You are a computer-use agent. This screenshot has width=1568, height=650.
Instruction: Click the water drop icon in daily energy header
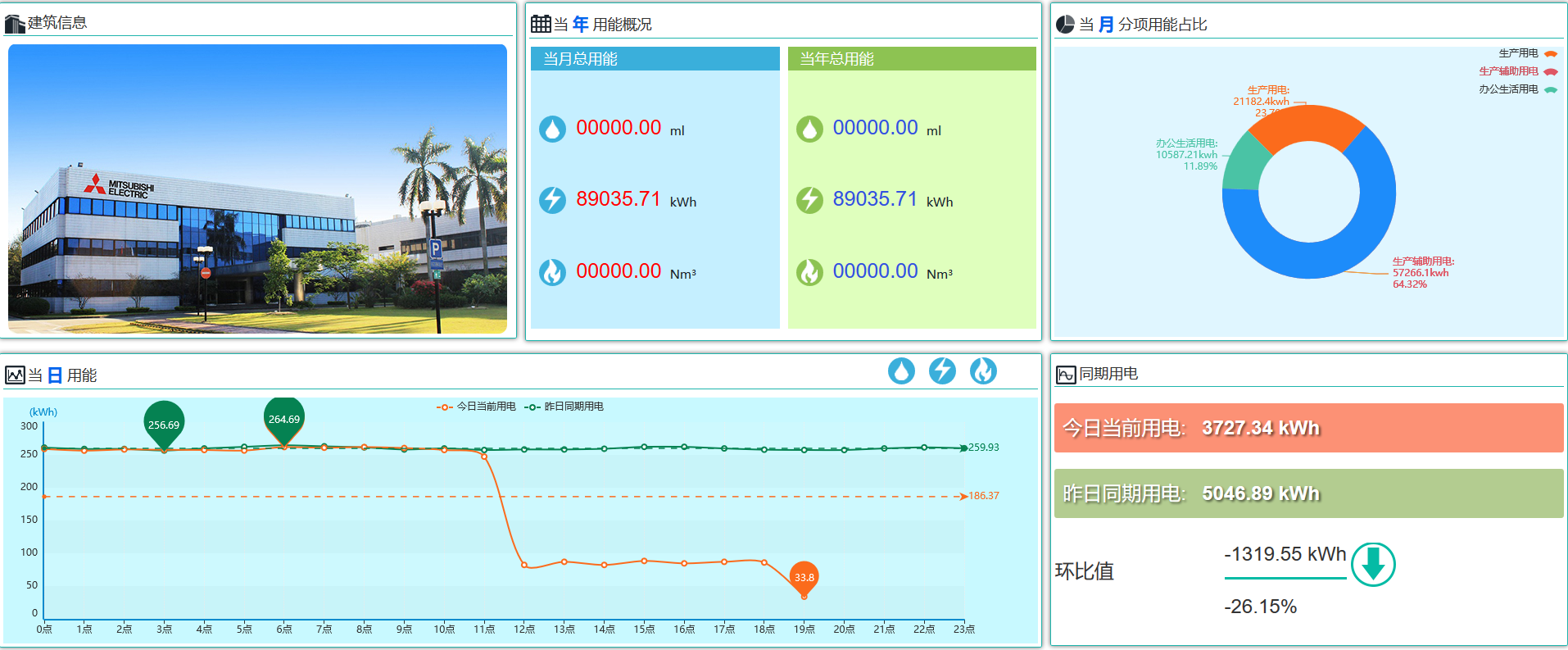(x=901, y=371)
